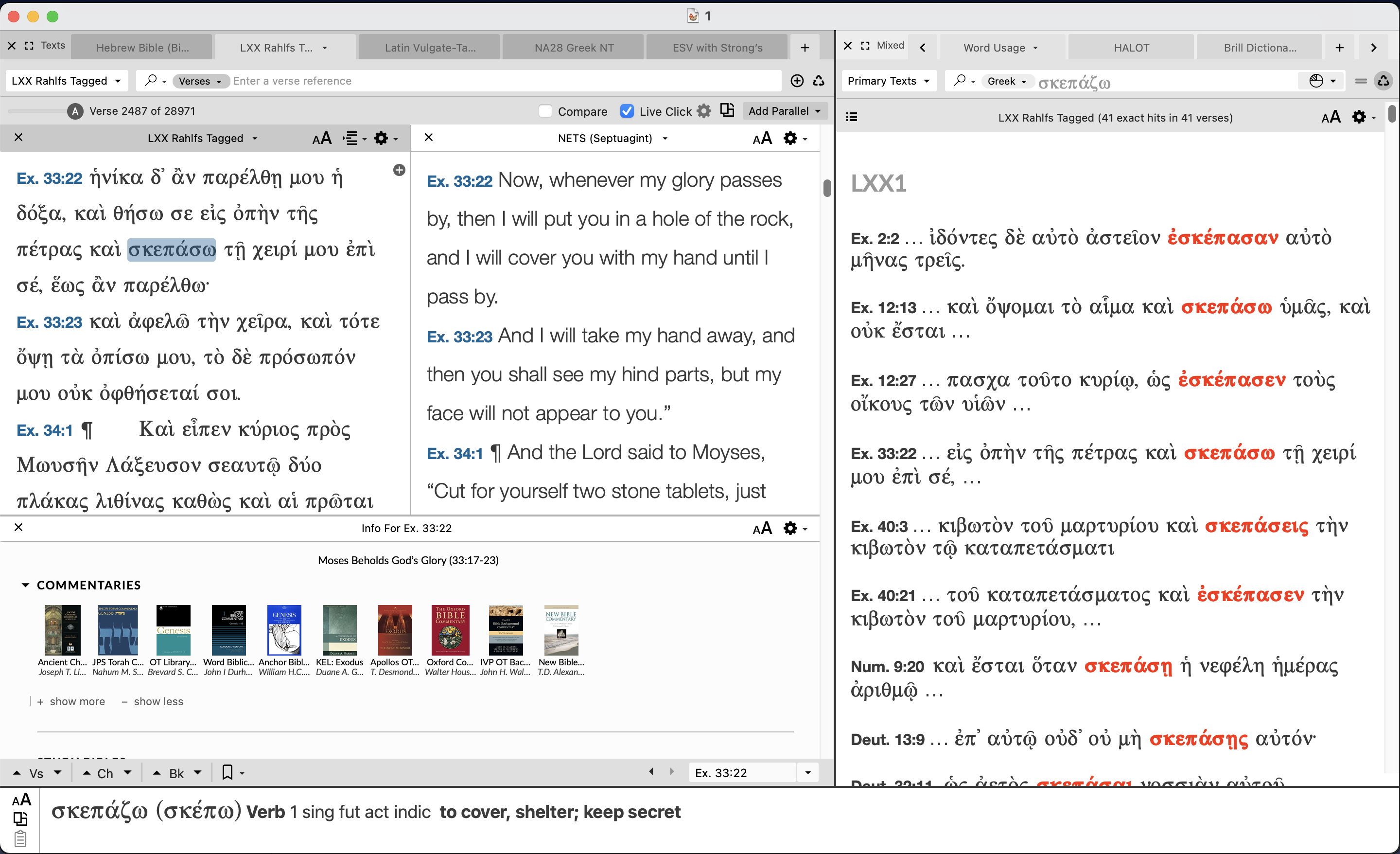Disable the Live Click checkbox
Image resolution: width=1400 pixels, height=854 pixels.
pyautogui.click(x=627, y=111)
